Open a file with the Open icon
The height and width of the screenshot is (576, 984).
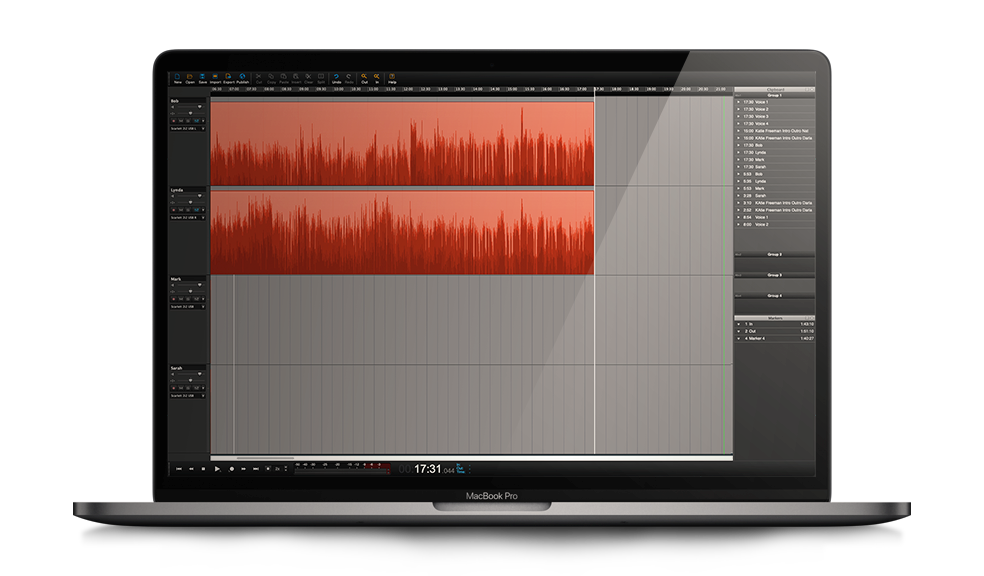click(x=190, y=76)
